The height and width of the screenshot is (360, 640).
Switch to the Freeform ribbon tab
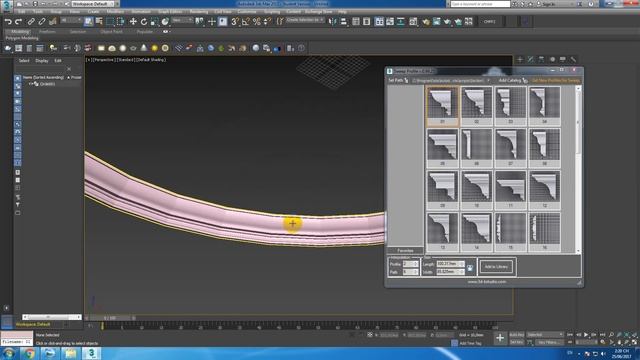tap(47, 31)
